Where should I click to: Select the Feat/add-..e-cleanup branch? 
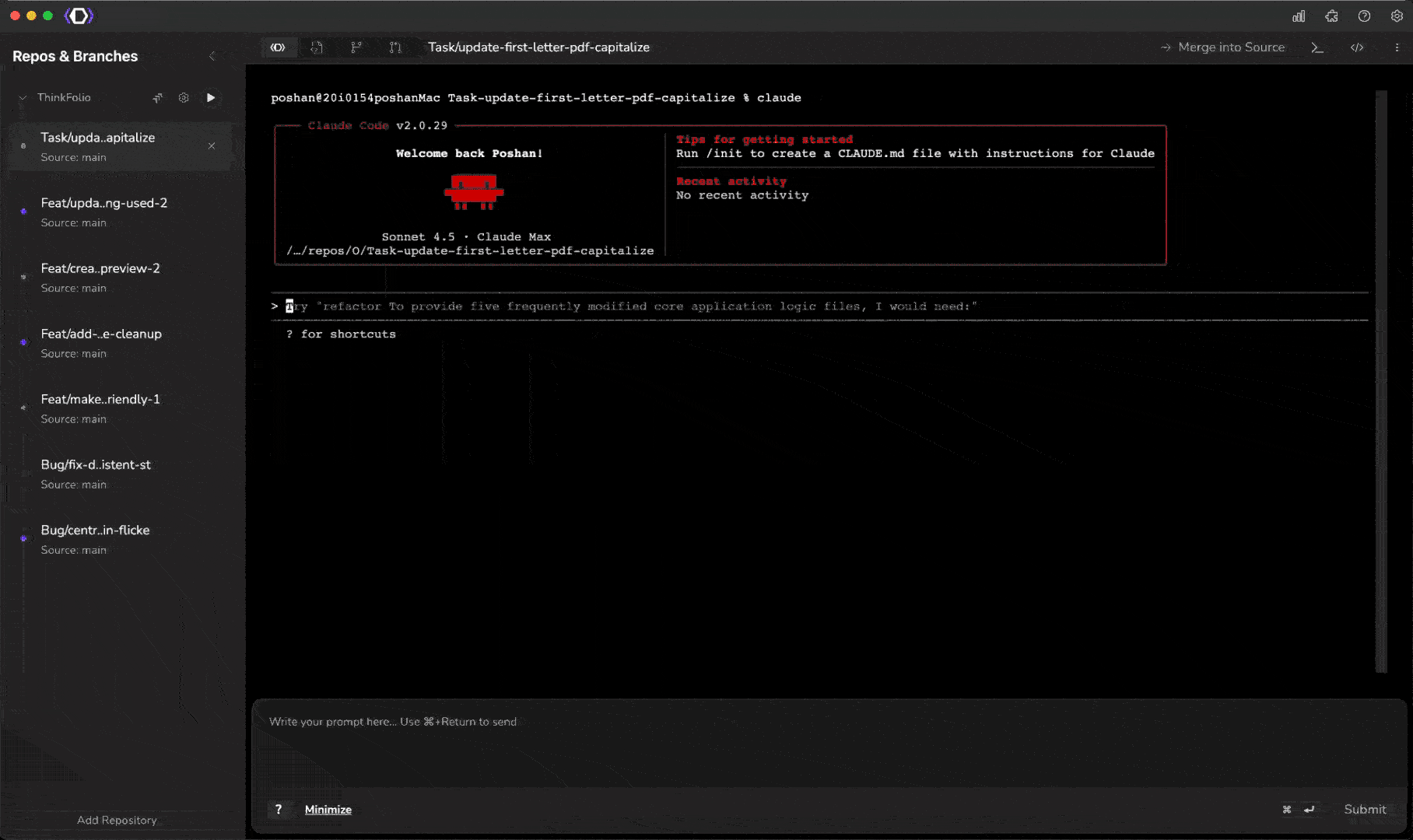tap(120, 342)
